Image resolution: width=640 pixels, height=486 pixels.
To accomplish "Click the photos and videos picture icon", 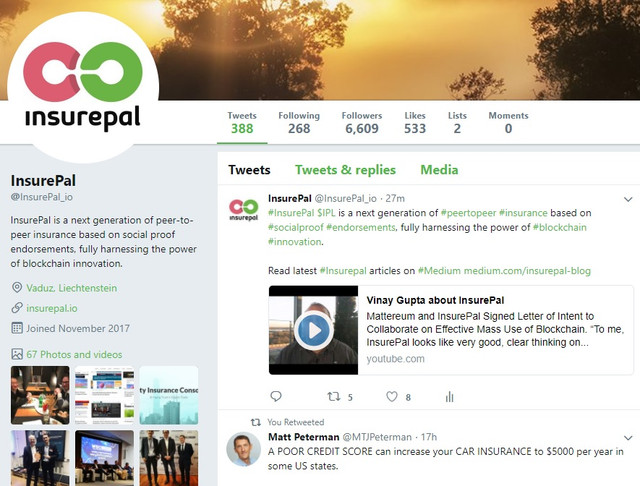I will [17, 354].
